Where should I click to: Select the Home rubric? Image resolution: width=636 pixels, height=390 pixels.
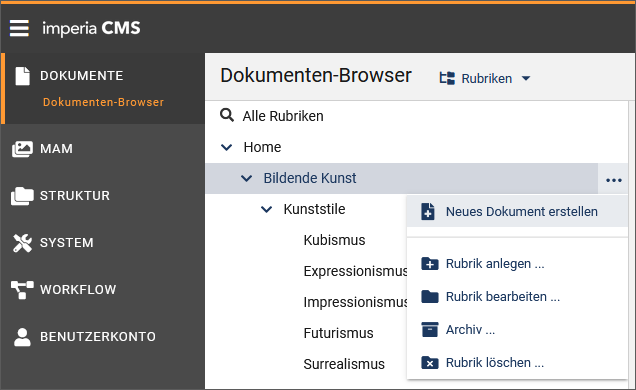(262, 147)
